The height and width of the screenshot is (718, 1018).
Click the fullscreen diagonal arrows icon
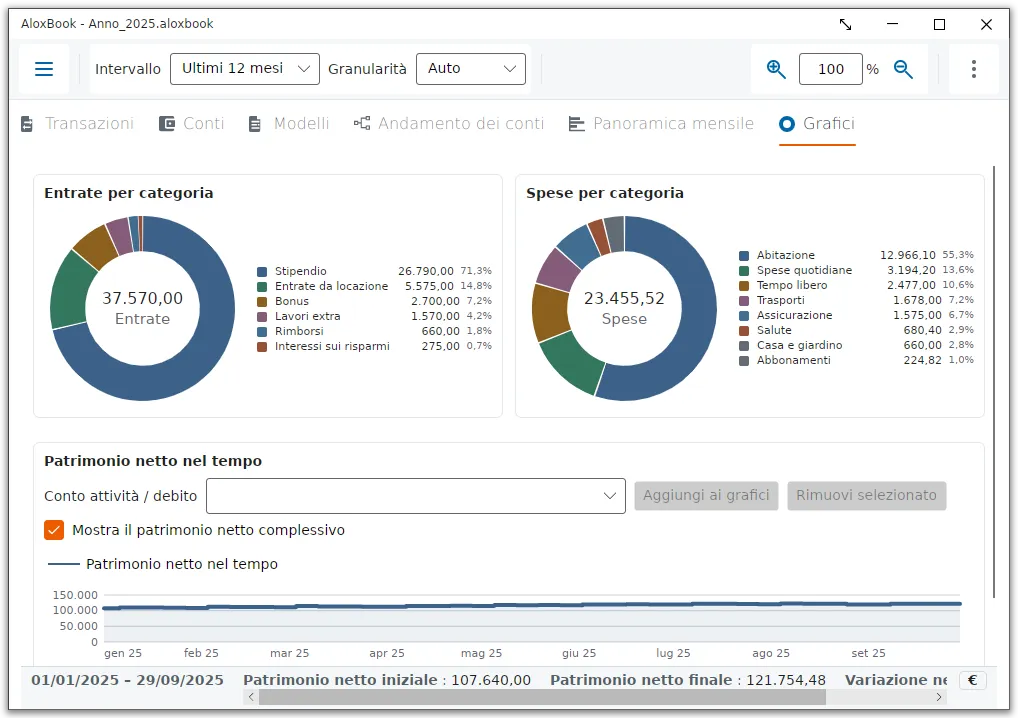click(845, 25)
